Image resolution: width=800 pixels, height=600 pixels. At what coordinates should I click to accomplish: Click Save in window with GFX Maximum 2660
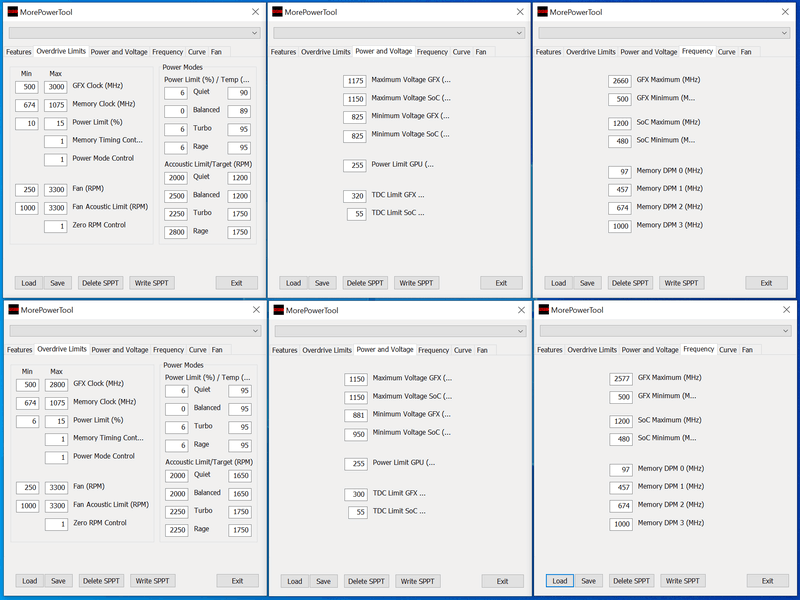click(x=587, y=283)
